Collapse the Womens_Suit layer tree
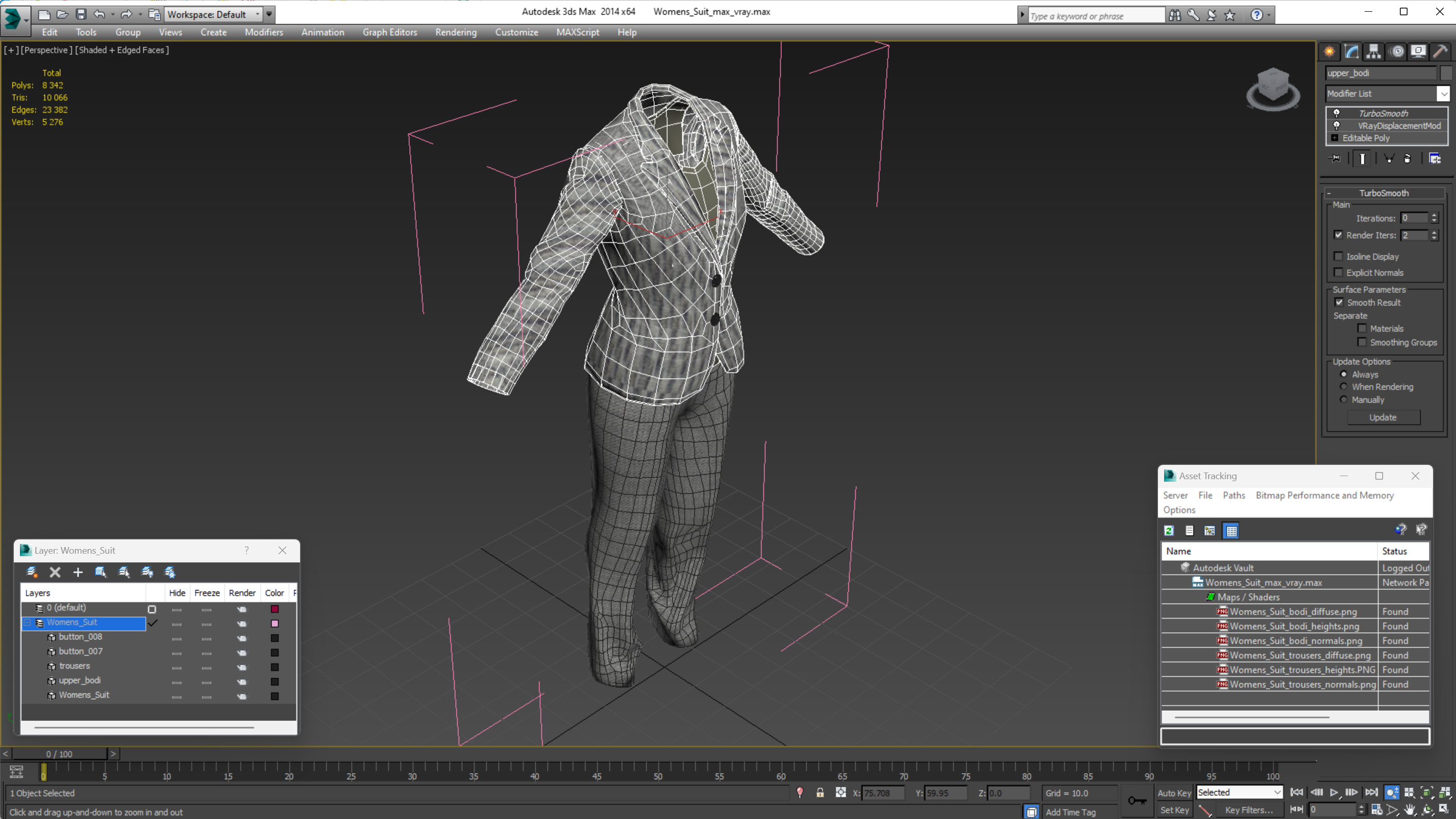The height and width of the screenshot is (819, 1456). click(x=27, y=623)
